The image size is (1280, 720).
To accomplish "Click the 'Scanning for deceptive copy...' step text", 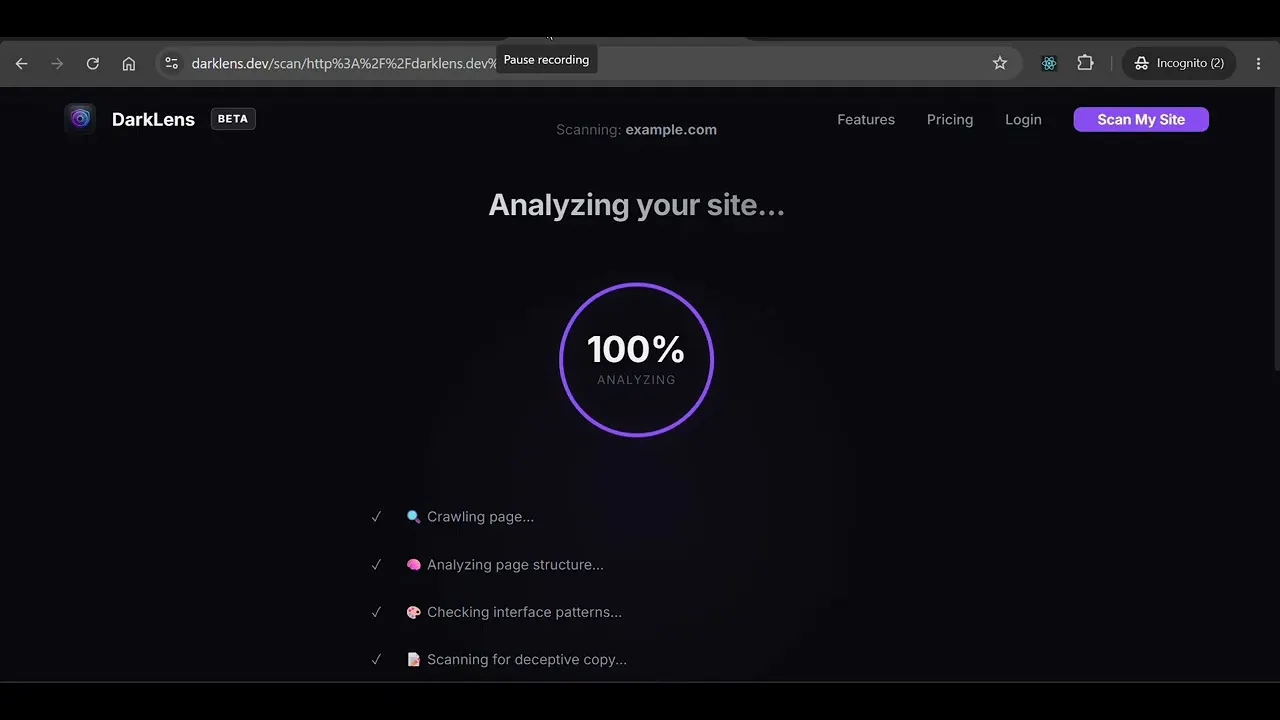I will pos(527,659).
